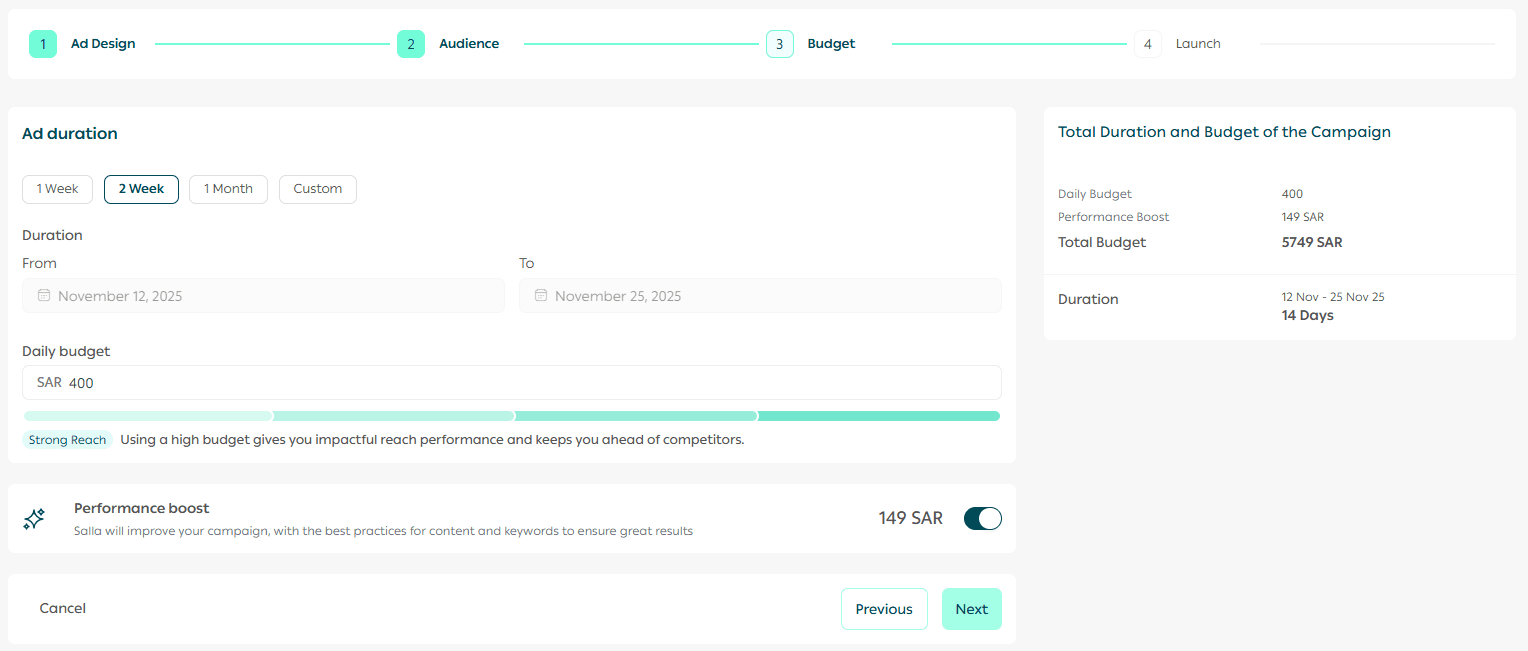Disable the Performance boost toggle
The image size is (1528, 651).
982,518
